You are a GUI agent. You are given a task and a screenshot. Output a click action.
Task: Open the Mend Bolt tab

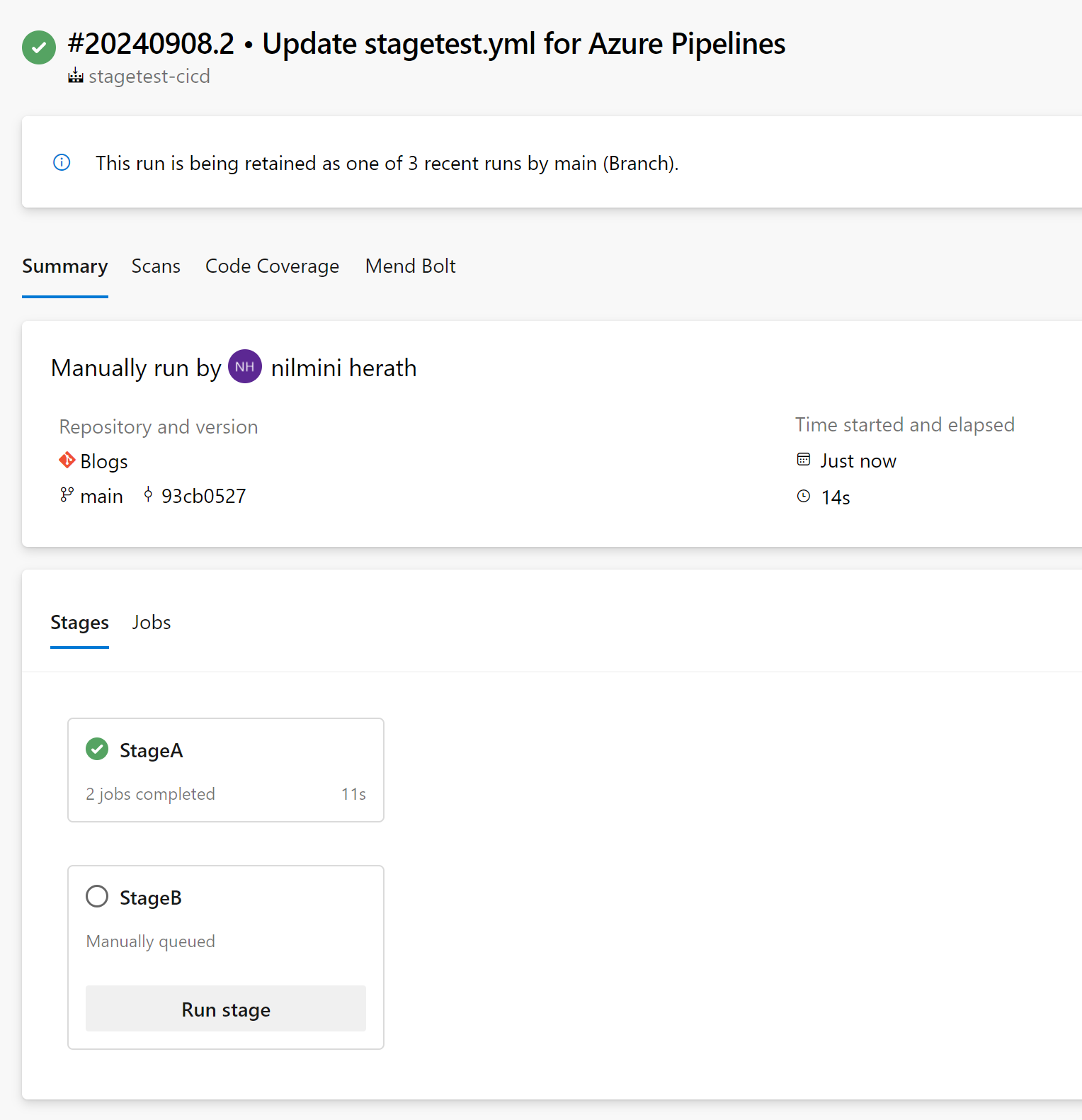410,266
